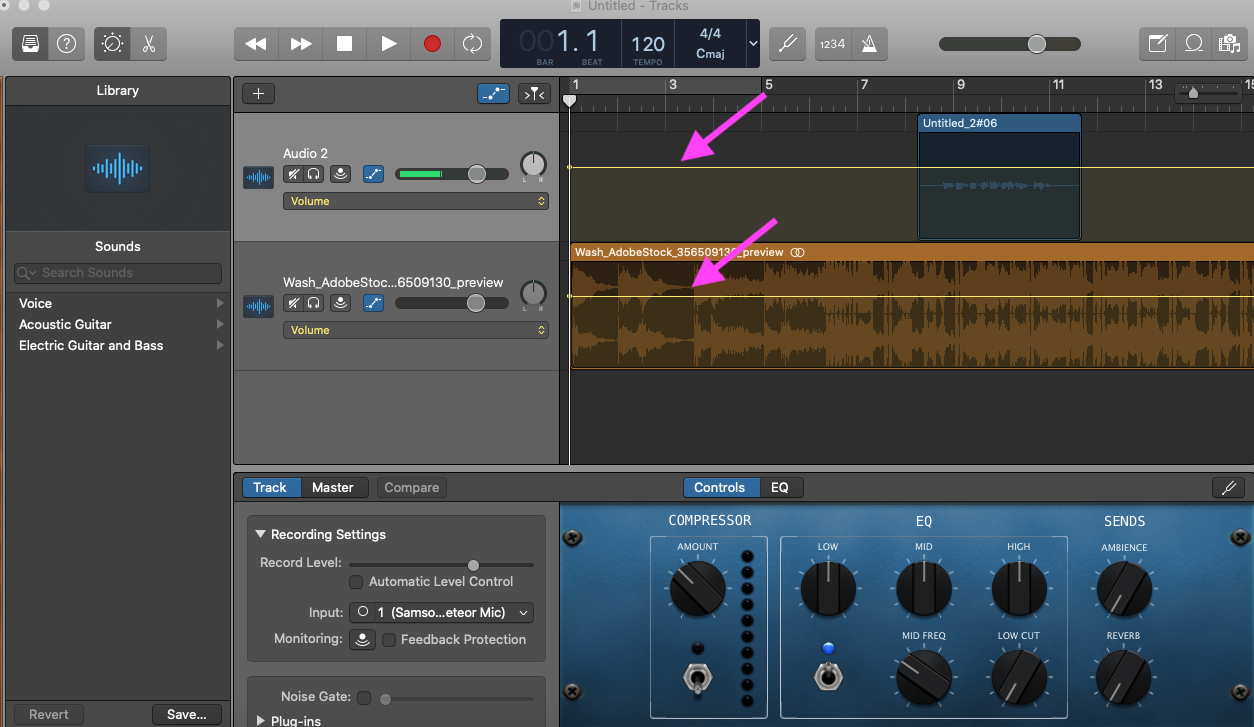Open the Tuner from the toolbar

pyautogui.click(x=787, y=44)
